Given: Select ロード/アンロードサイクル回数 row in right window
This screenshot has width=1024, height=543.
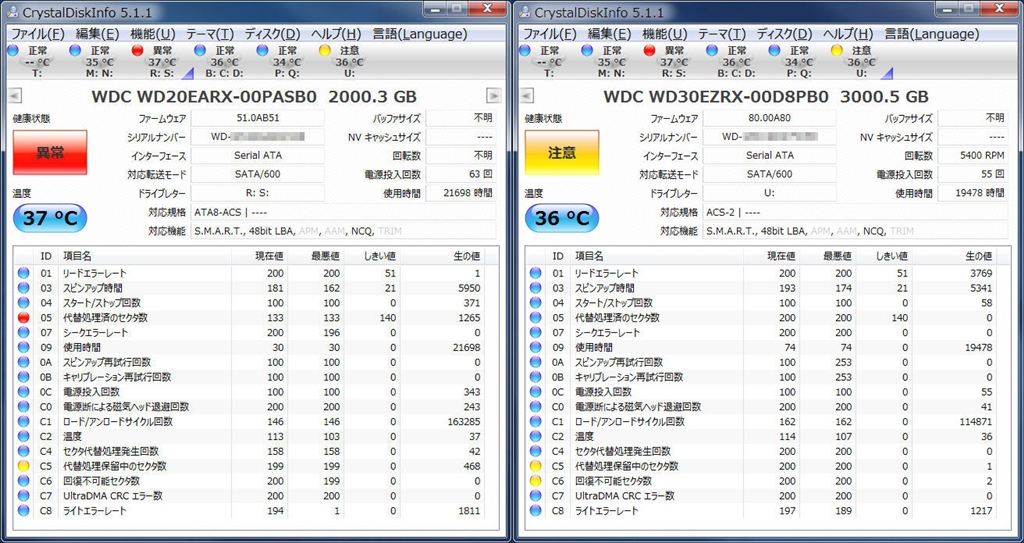Looking at the screenshot, I should [x=763, y=421].
